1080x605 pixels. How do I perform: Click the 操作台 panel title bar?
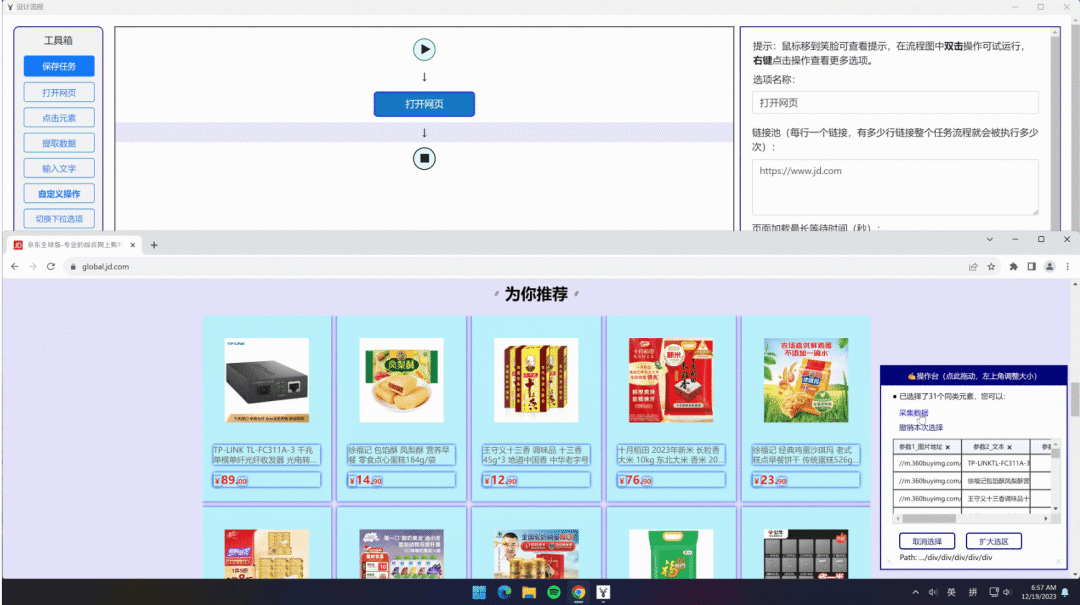click(973, 376)
